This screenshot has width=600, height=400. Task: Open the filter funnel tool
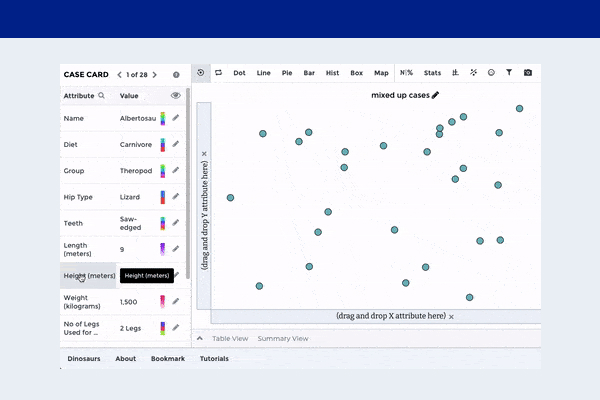pos(509,73)
